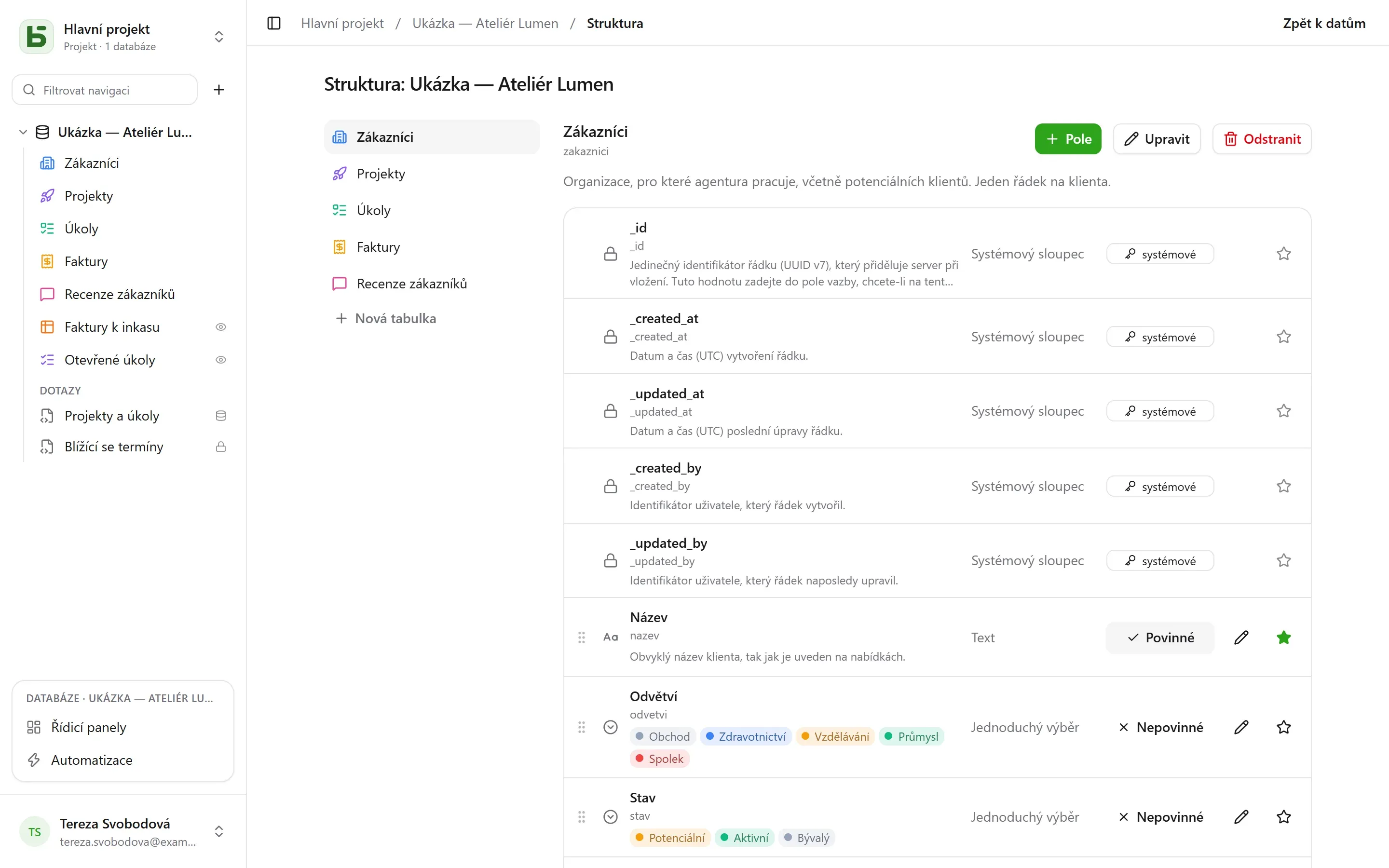Focus the Filtrovat navigaci search field
The width and height of the screenshot is (1389, 868).
click(105, 90)
